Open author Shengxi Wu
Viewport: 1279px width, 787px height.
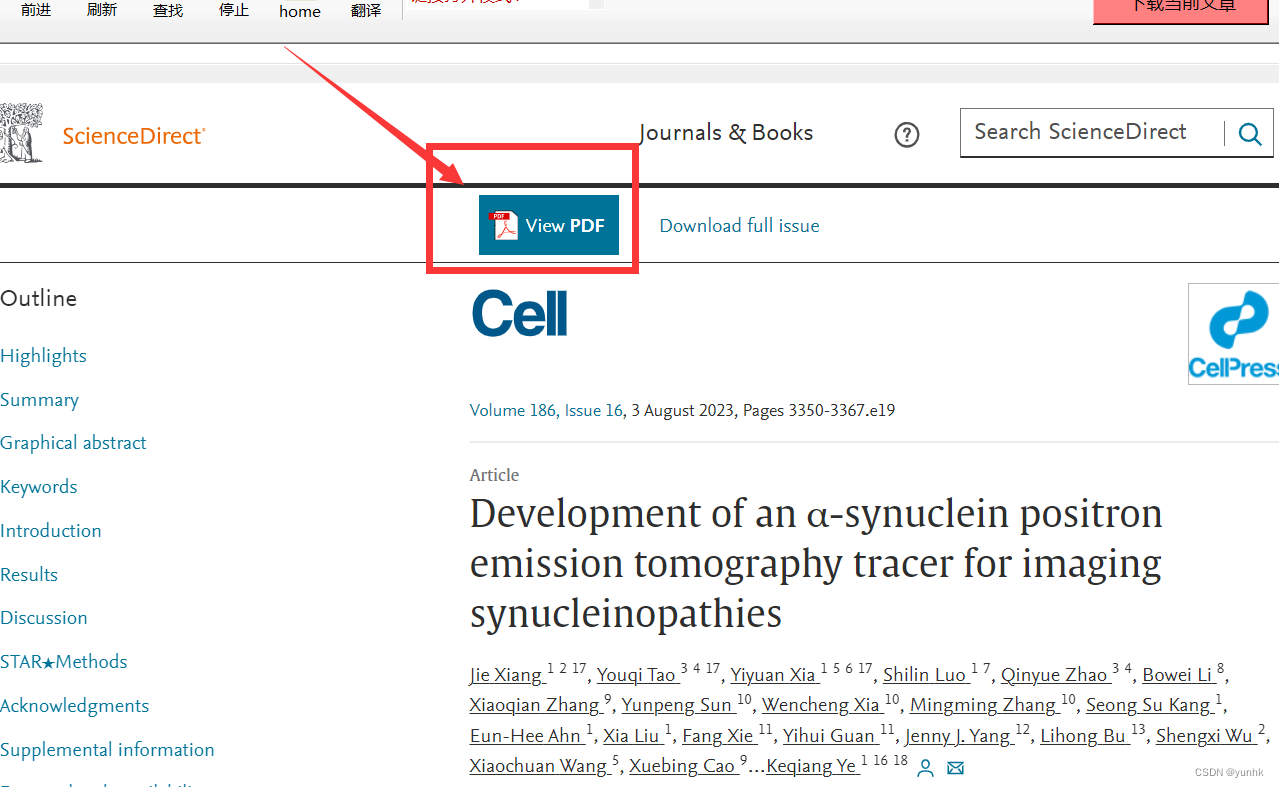point(1205,735)
